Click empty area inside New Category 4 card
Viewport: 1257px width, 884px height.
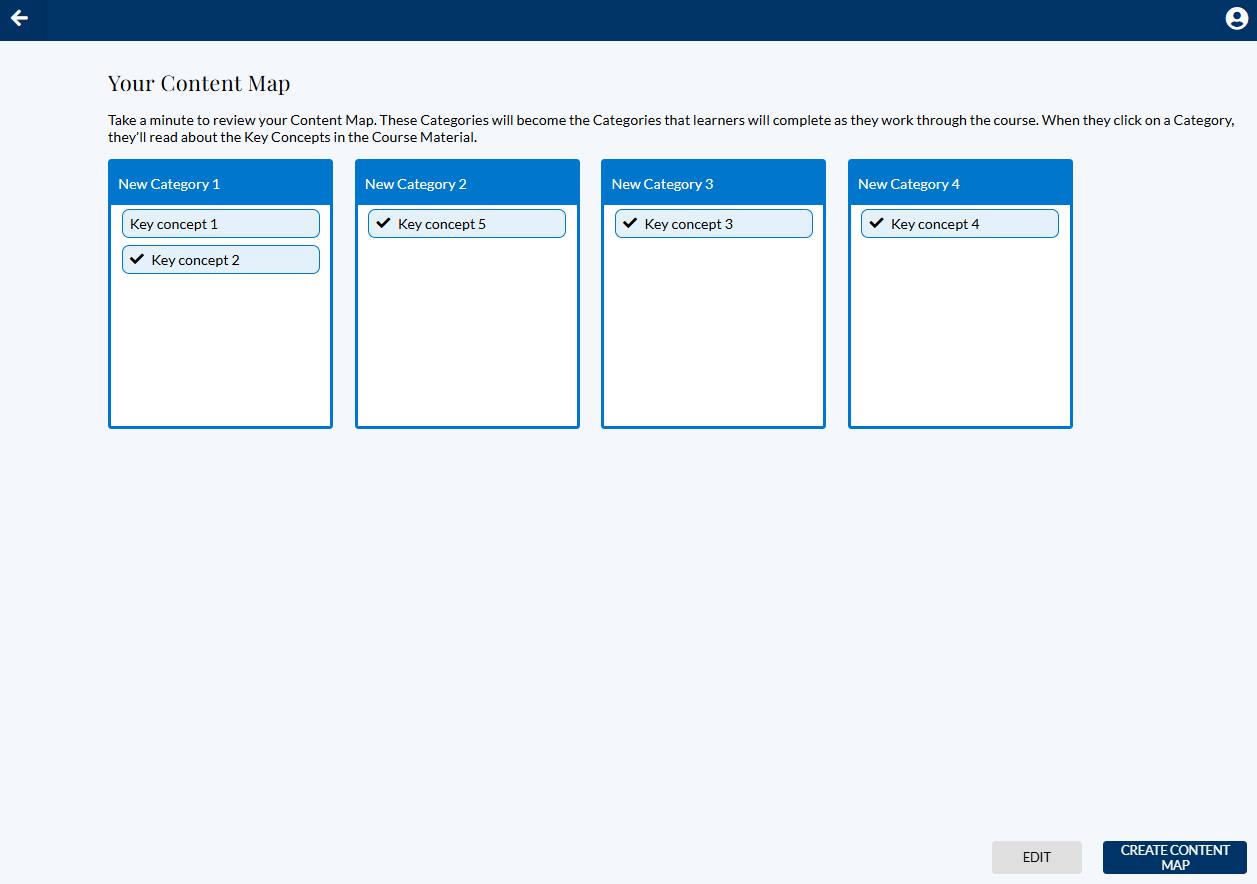tap(960, 330)
